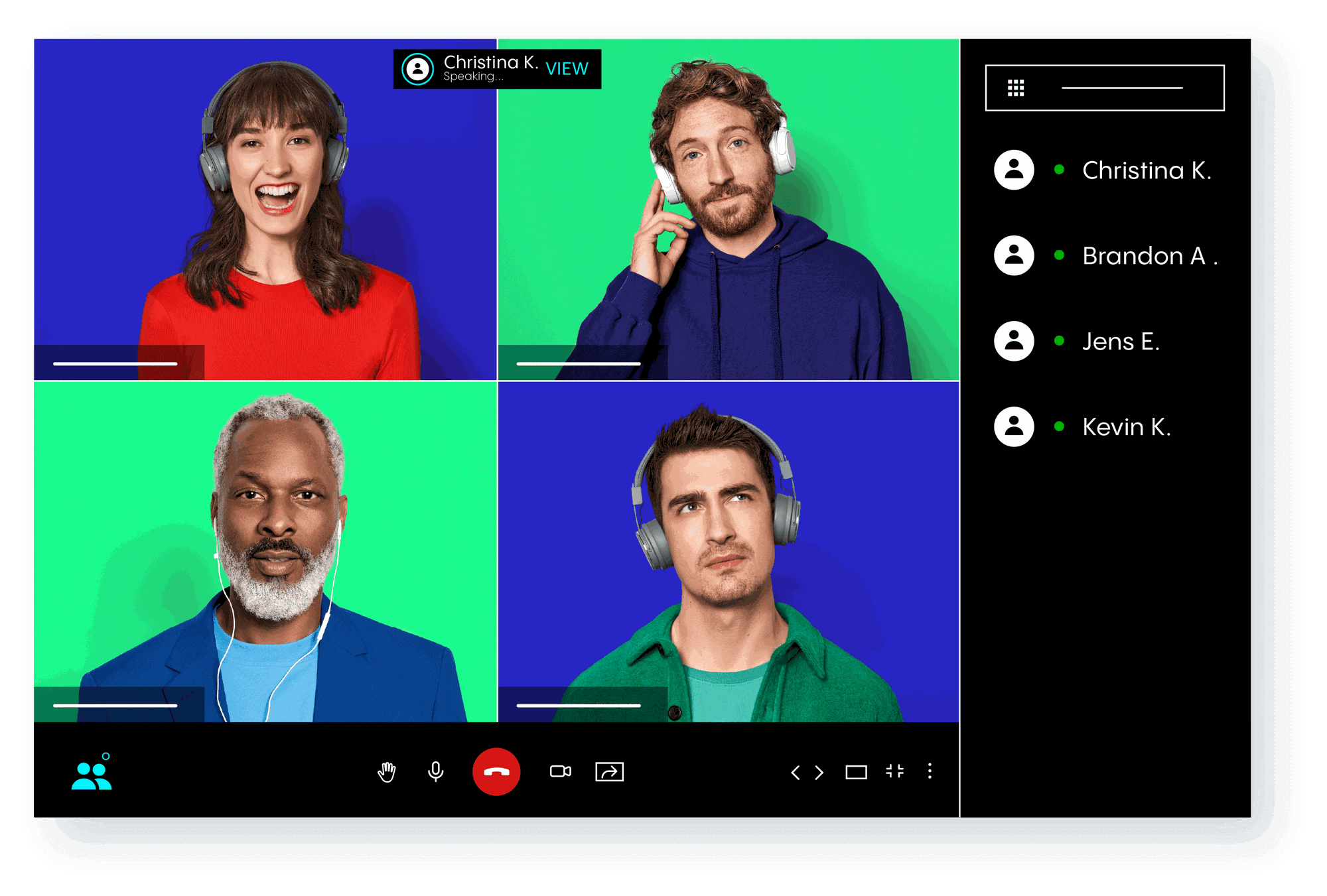The image size is (1327, 896).
Task: Exit fullscreen with the collapse icon
Action: coord(894,771)
